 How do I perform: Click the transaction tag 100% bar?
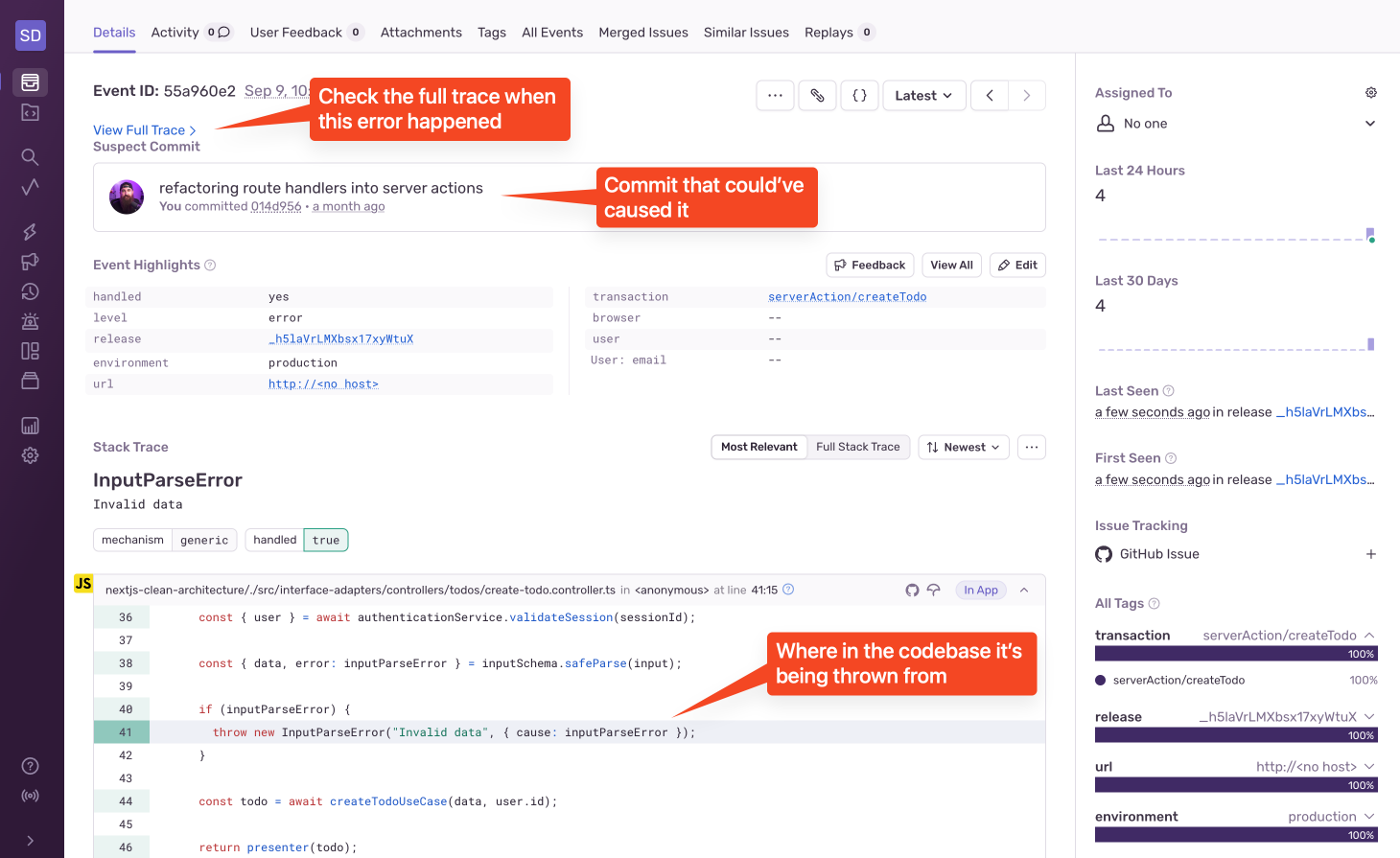tap(1236, 654)
